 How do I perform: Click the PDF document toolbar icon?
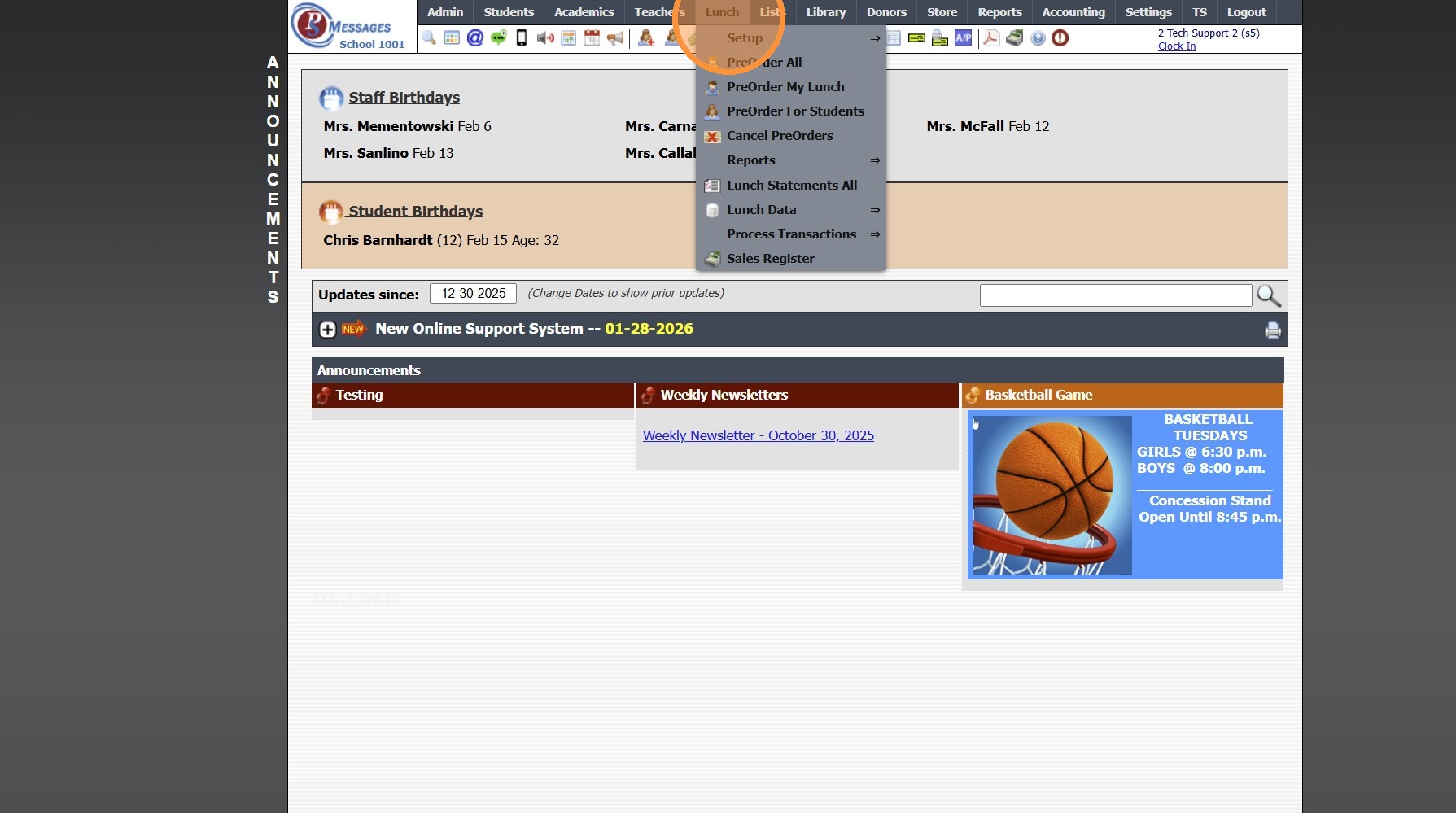(991, 38)
